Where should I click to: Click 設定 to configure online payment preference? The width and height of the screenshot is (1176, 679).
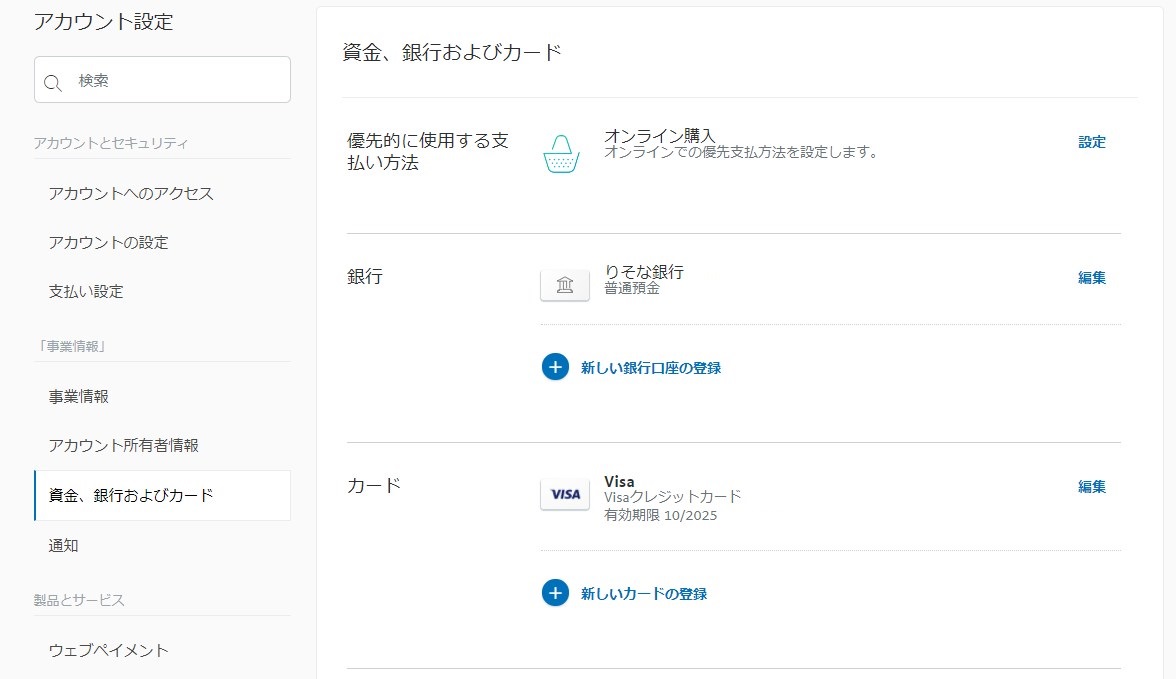click(x=1092, y=142)
